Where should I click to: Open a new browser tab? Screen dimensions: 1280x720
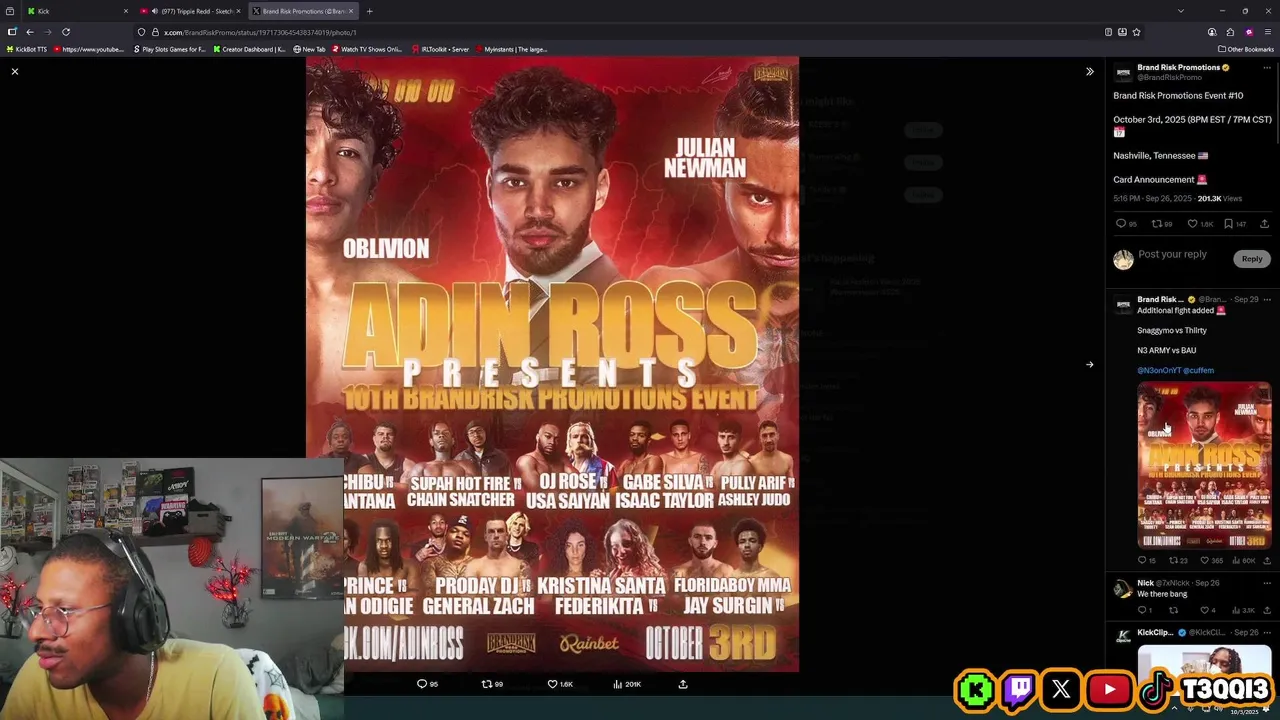click(x=369, y=11)
